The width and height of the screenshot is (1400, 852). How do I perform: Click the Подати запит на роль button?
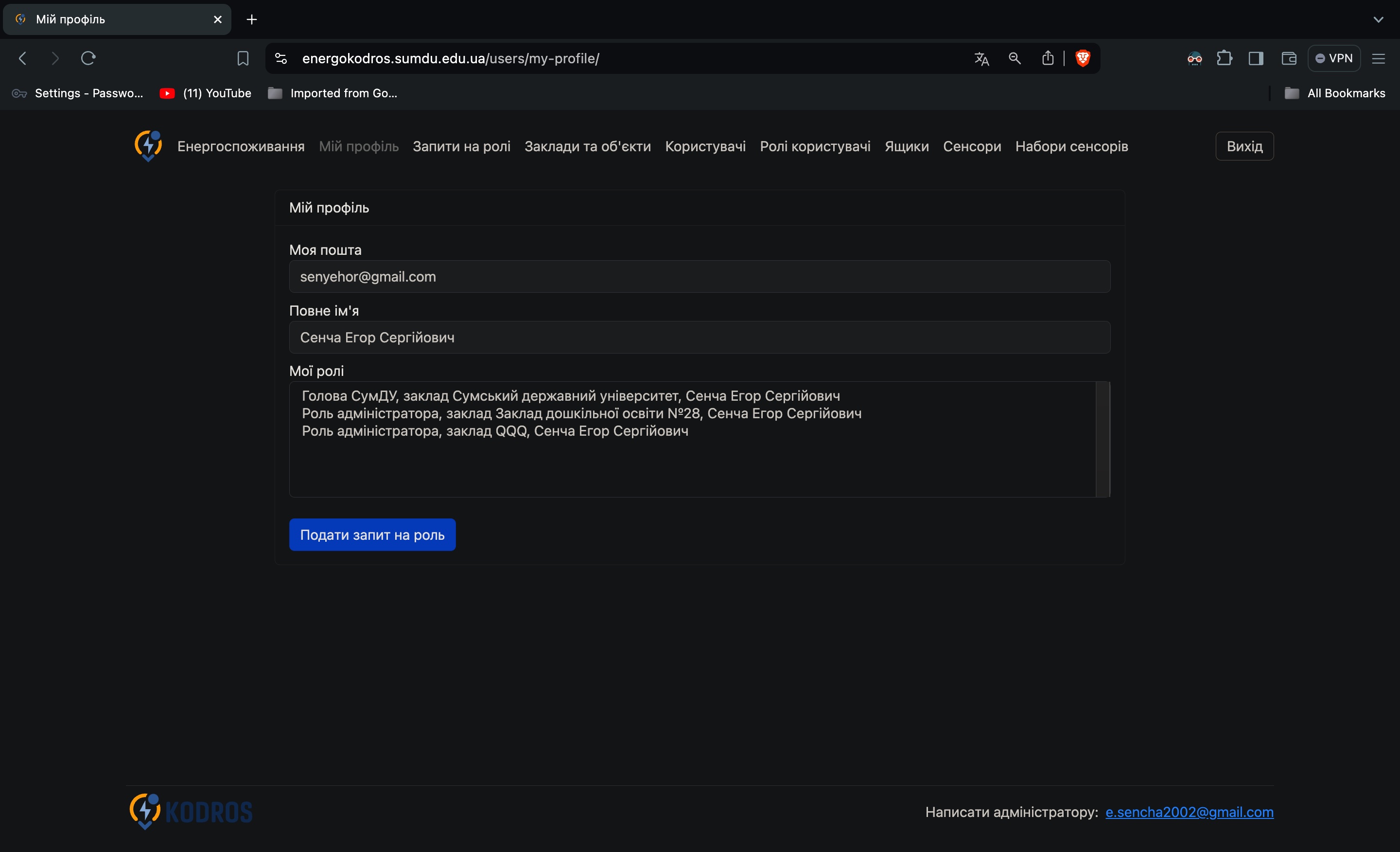pos(372,534)
